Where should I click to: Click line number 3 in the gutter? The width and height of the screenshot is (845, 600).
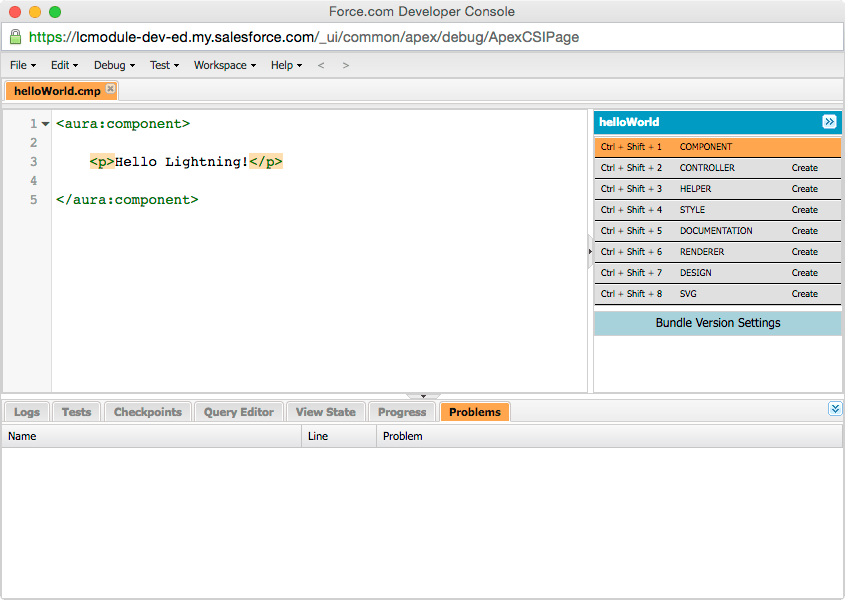click(x=33, y=162)
